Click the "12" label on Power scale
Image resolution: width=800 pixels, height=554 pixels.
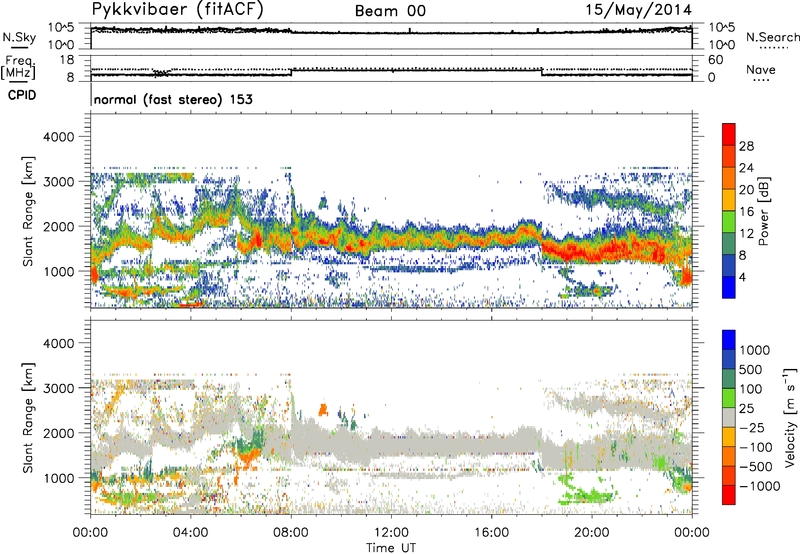[746, 234]
